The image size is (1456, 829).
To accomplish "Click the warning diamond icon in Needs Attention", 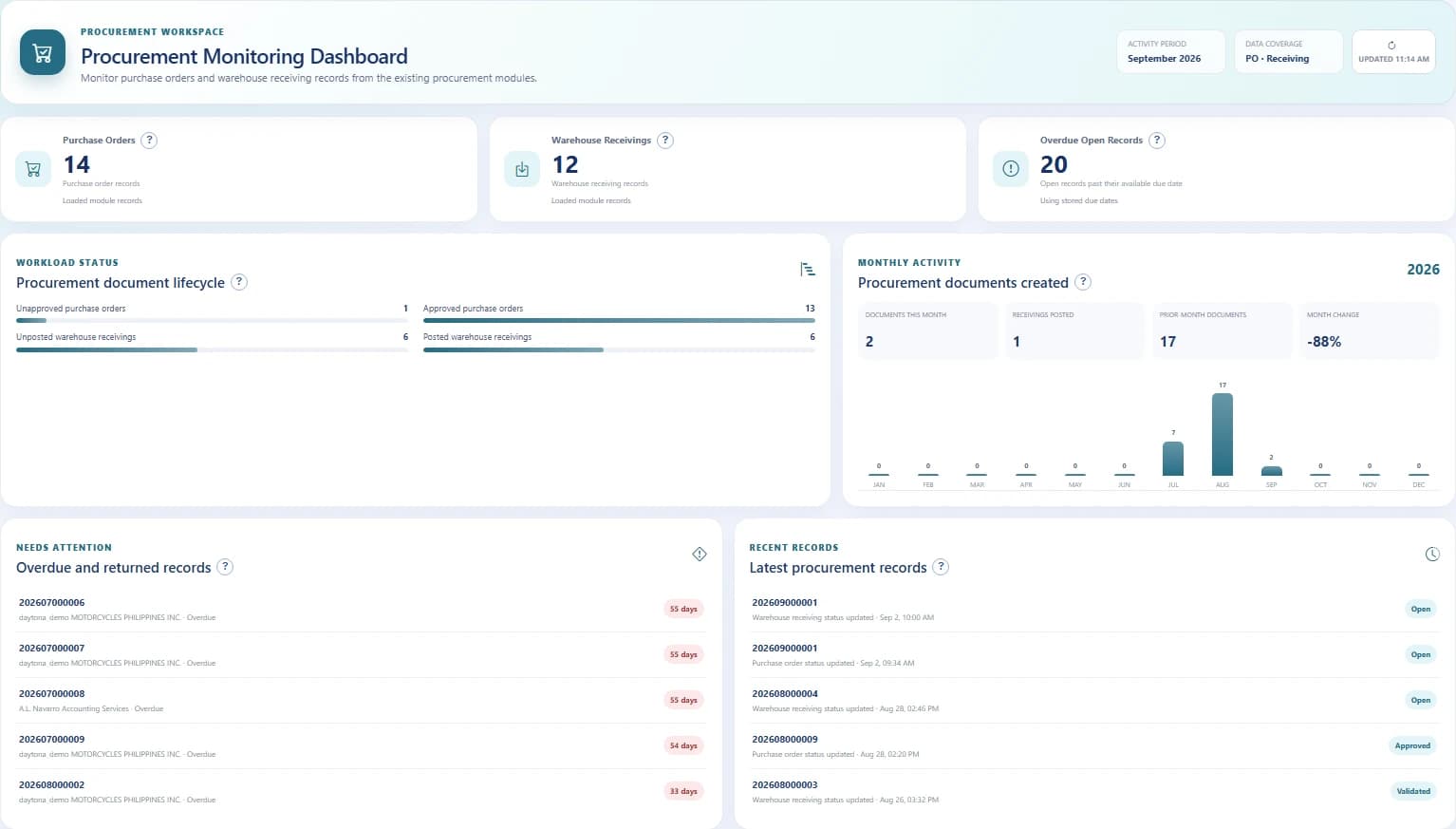I will (x=700, y=554).
